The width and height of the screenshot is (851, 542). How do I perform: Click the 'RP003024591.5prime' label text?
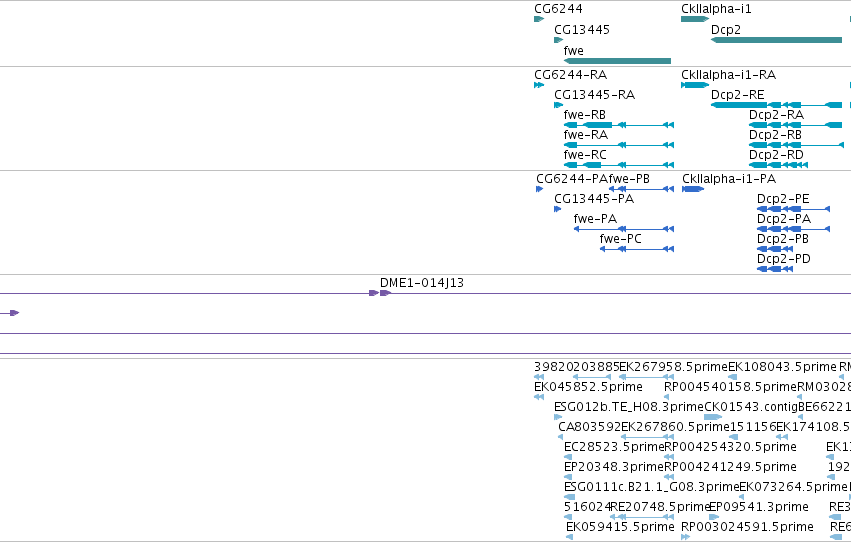pyautogui.click(x=747, y=527)
